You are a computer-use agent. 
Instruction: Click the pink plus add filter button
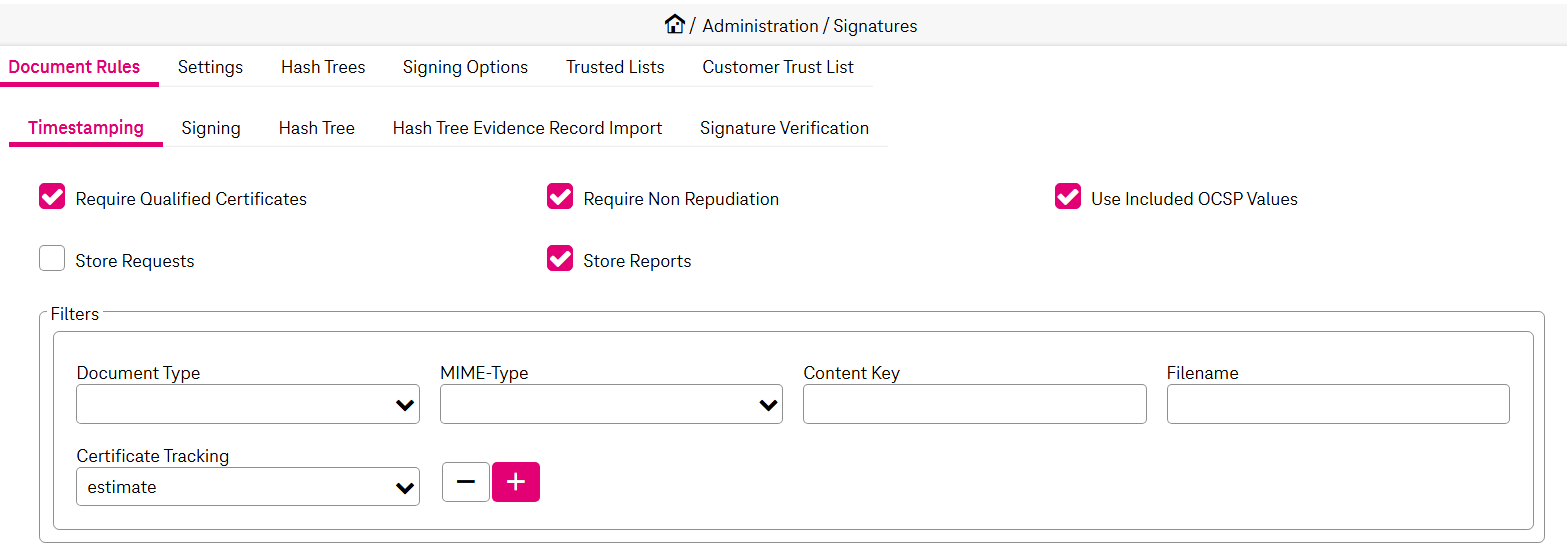(516, 482)
